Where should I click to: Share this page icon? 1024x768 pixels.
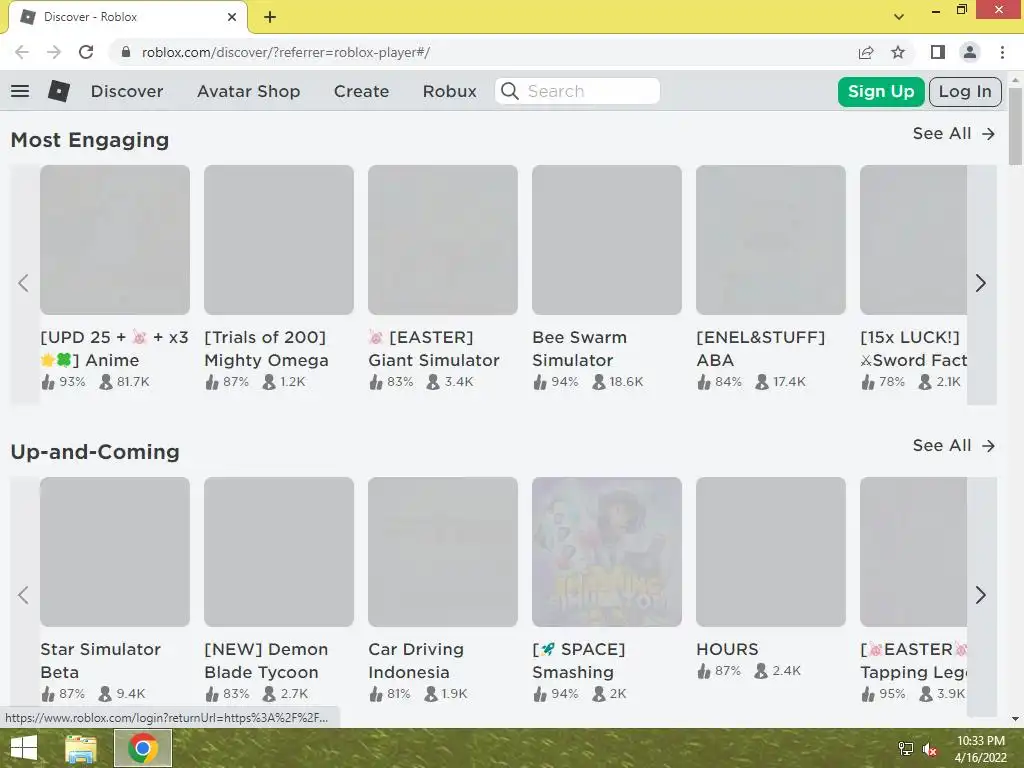coord(866,52)
